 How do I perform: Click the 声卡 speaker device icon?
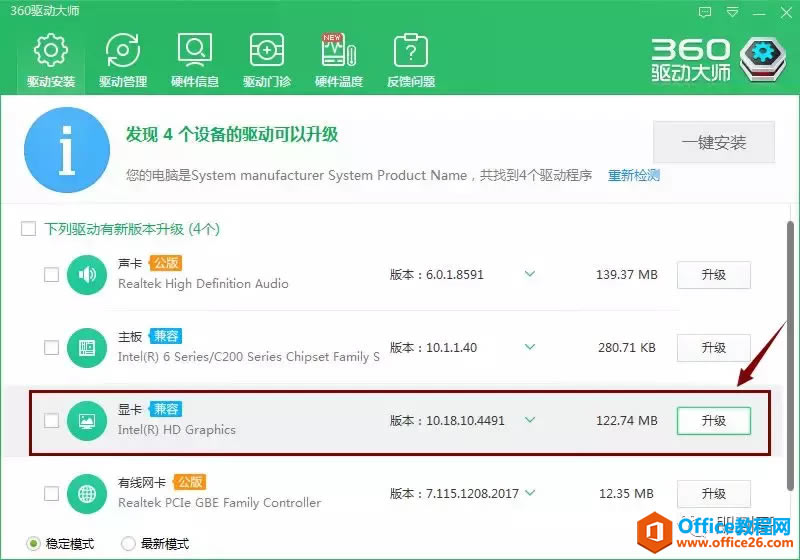[x=87, y=275]
